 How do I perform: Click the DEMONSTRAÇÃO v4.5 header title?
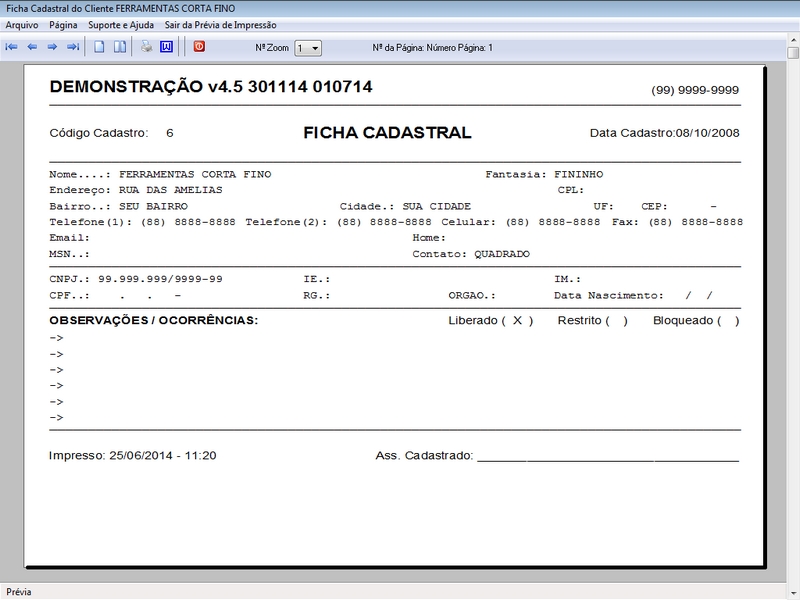coord(211,87)
